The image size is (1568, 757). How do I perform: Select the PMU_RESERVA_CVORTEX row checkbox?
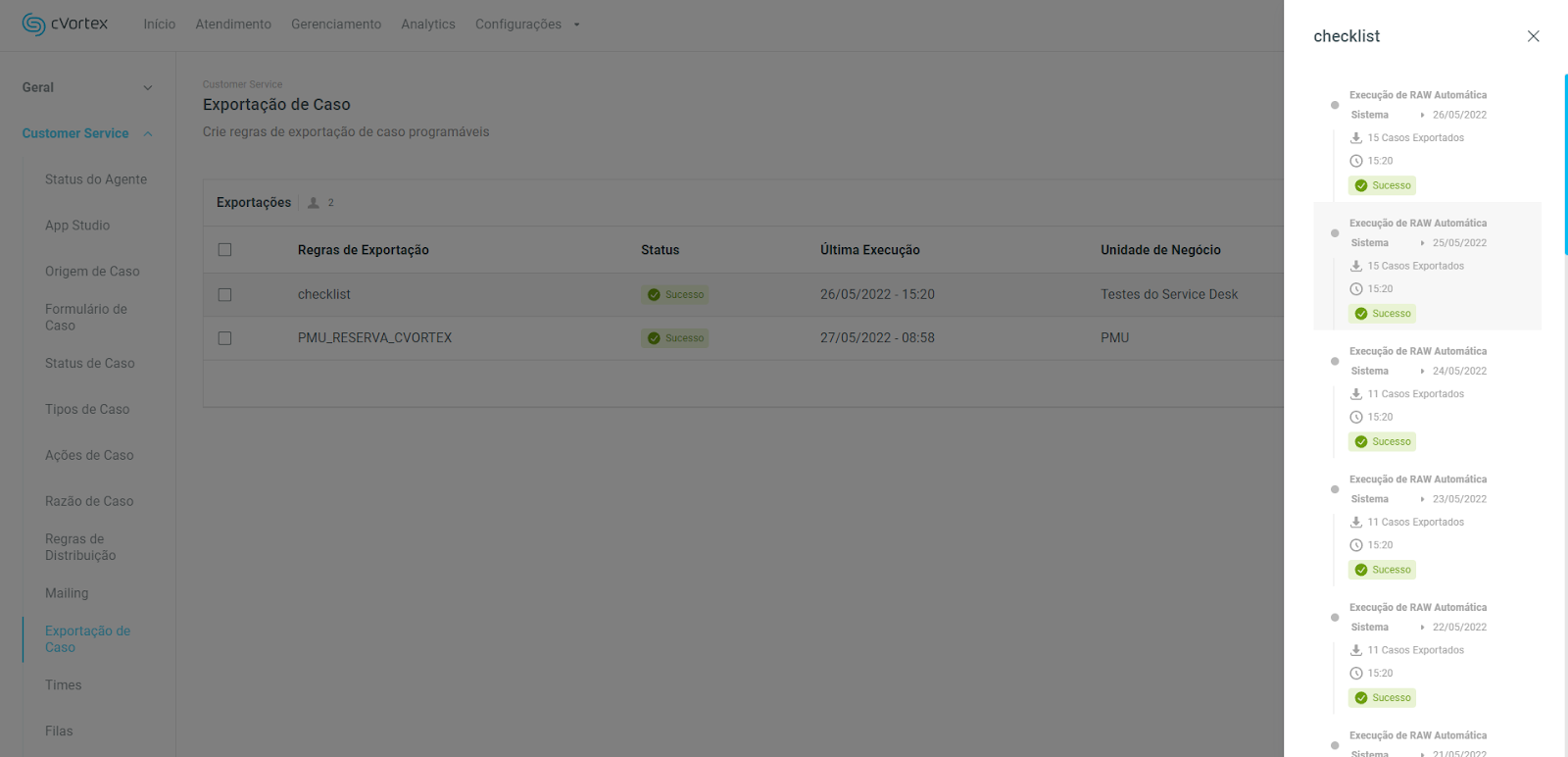225,338
